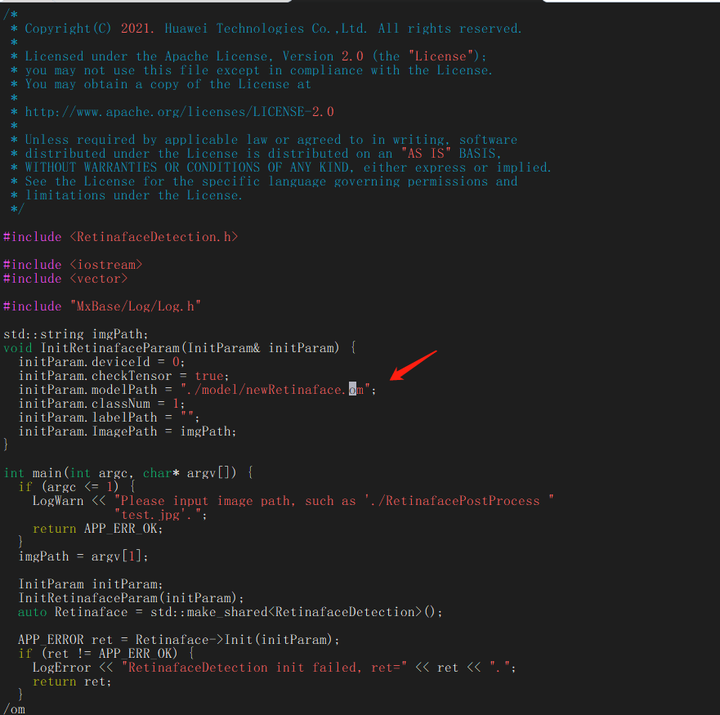The image size is (720, 715).
Task: Click the 'InitParam initParam;' declaration line
Action: click(x=90, y=584)
